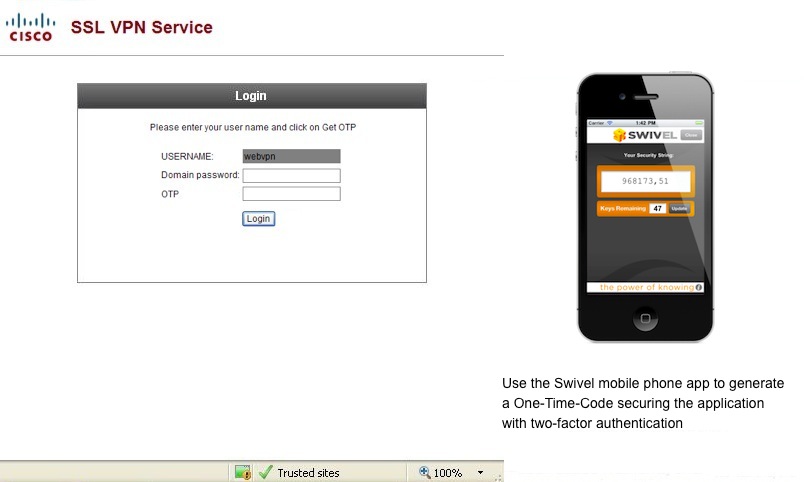
Task: Click the USERNAME field containing webvpn
Action: coord(291,156)
